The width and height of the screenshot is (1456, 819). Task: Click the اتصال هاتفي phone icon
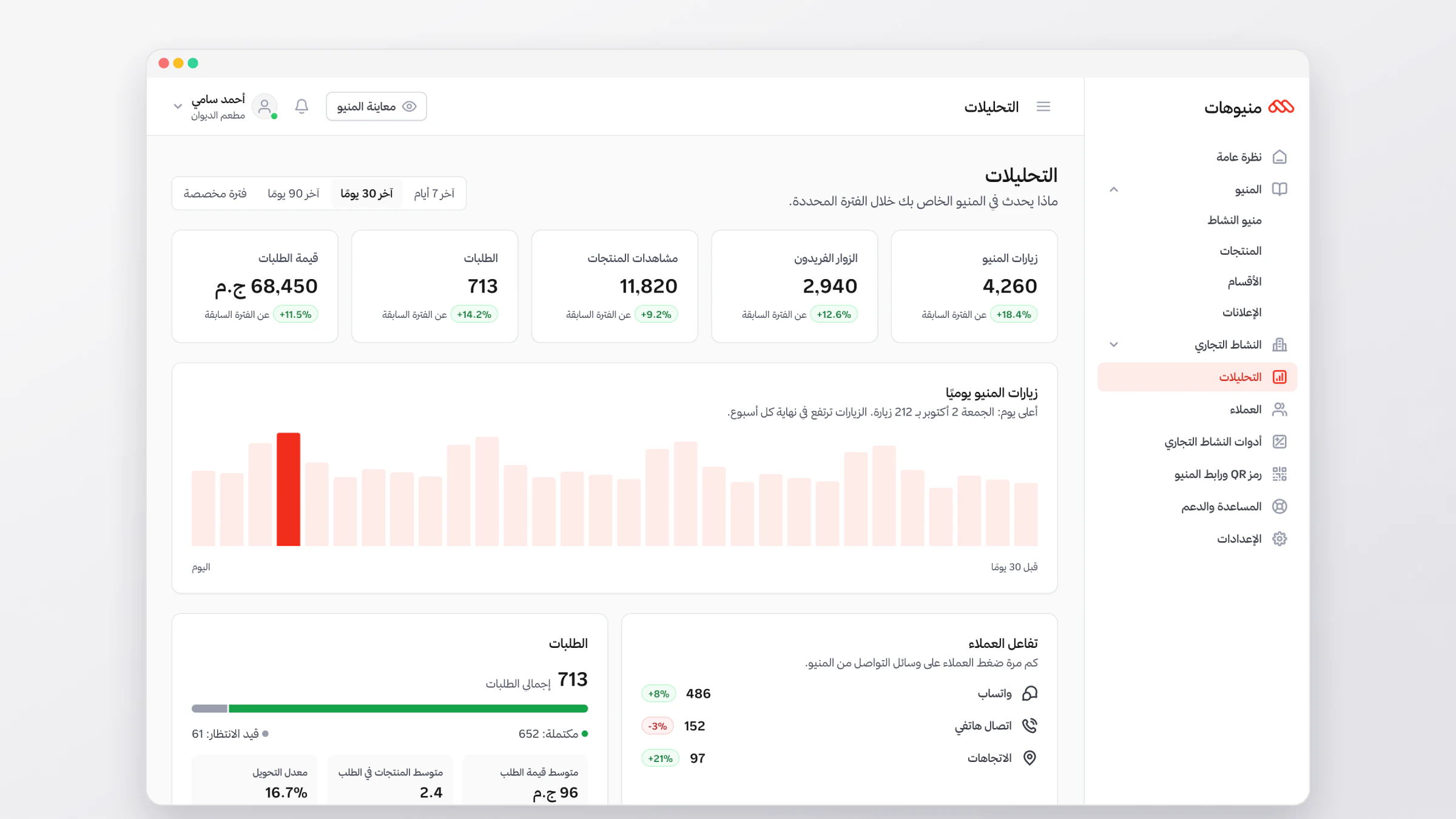pyautogui.click(x=1030, y=726)
